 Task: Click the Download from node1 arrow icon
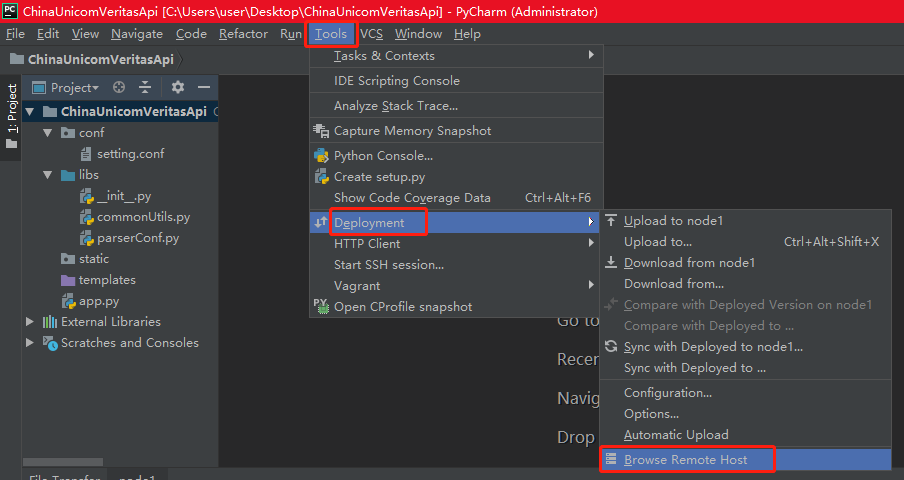(x=611, y=263)
